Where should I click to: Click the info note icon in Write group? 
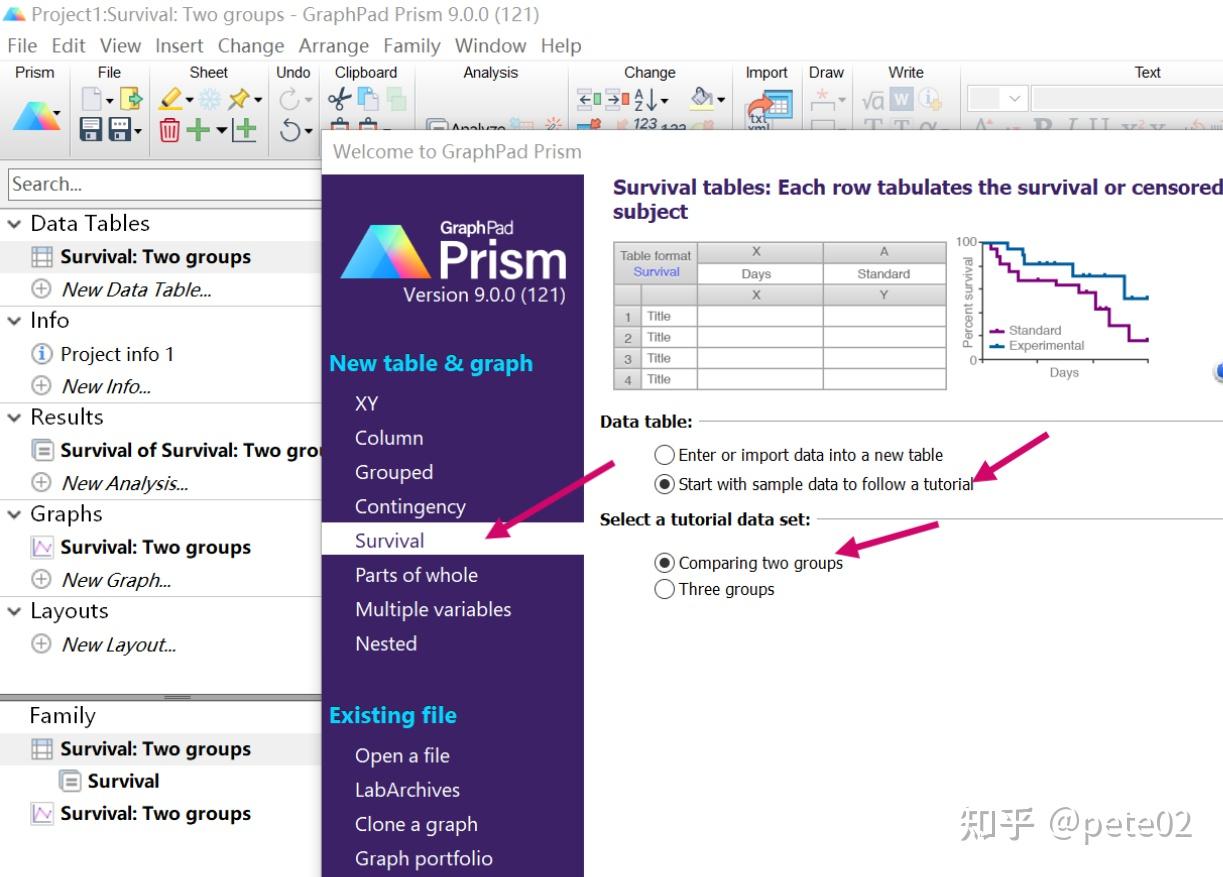point(930,99)
